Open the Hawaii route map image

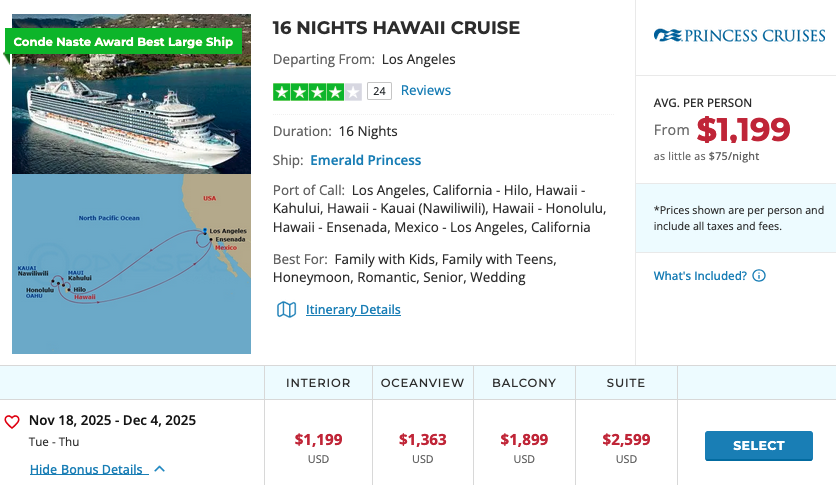point(131,265)
